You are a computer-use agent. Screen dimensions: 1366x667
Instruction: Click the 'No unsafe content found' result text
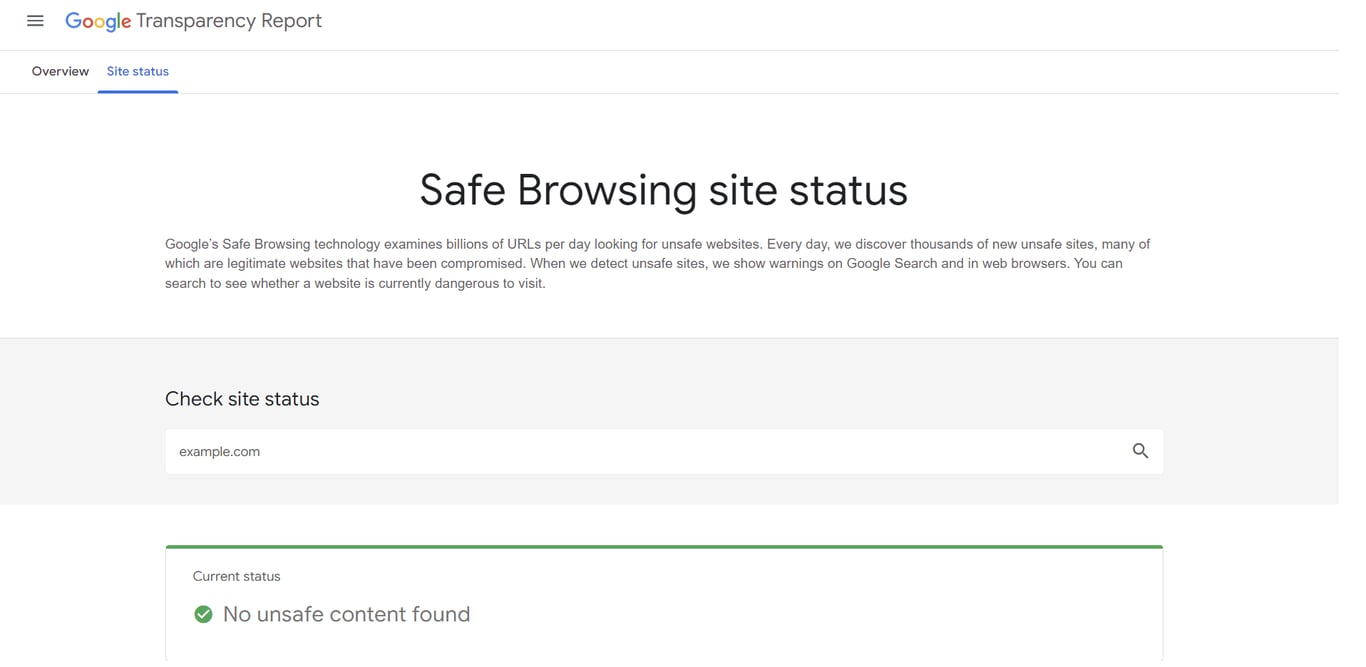tap(346, 614)
